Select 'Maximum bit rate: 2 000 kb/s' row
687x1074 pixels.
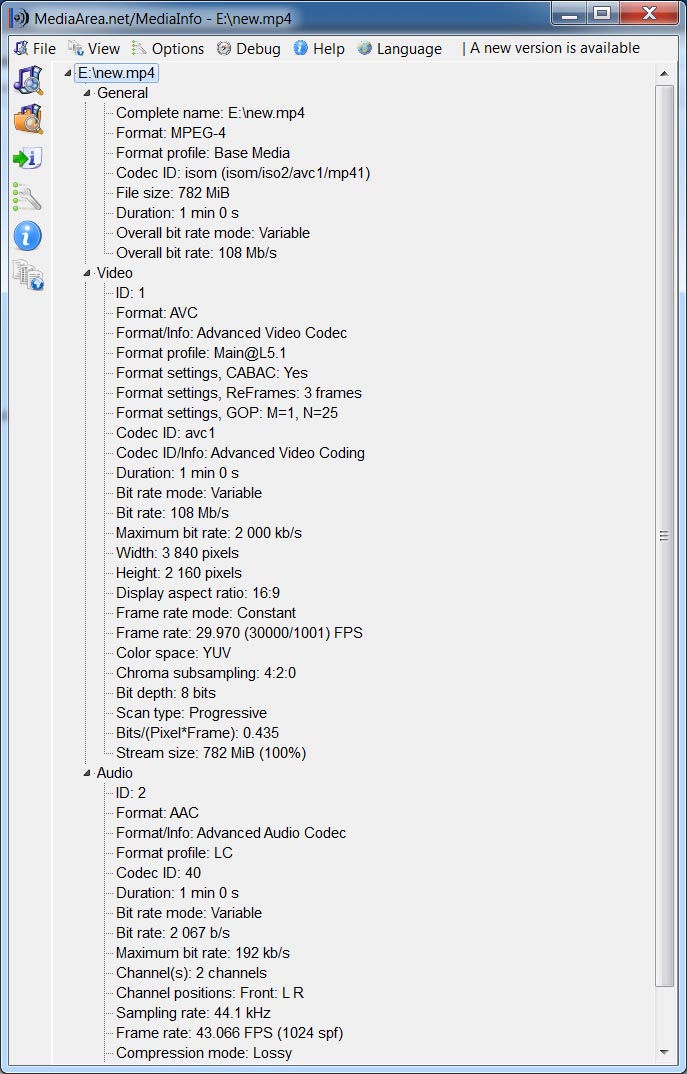[x=209, y=533]
